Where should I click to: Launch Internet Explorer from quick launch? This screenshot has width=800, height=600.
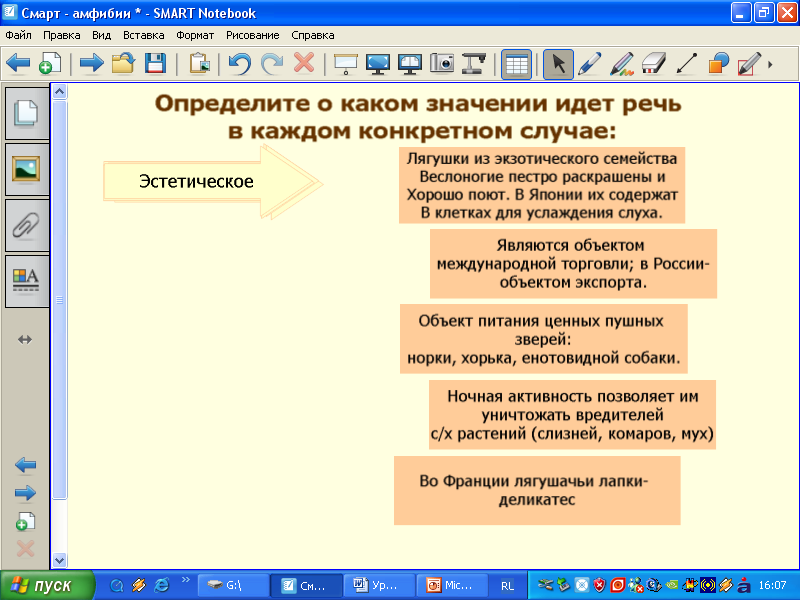[x=162, y=585]
